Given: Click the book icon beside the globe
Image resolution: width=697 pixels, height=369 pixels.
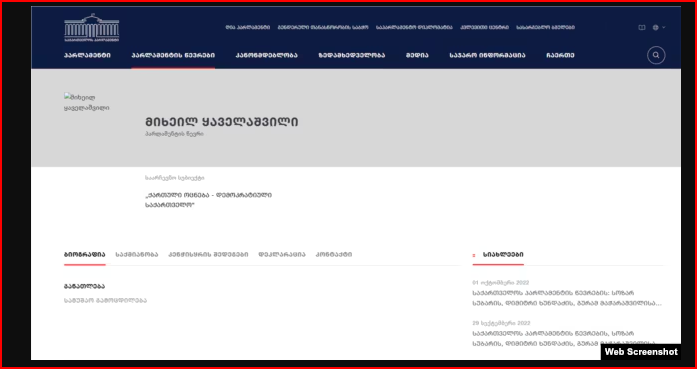Looking at the screenshot, I should [x=641, y=28].
